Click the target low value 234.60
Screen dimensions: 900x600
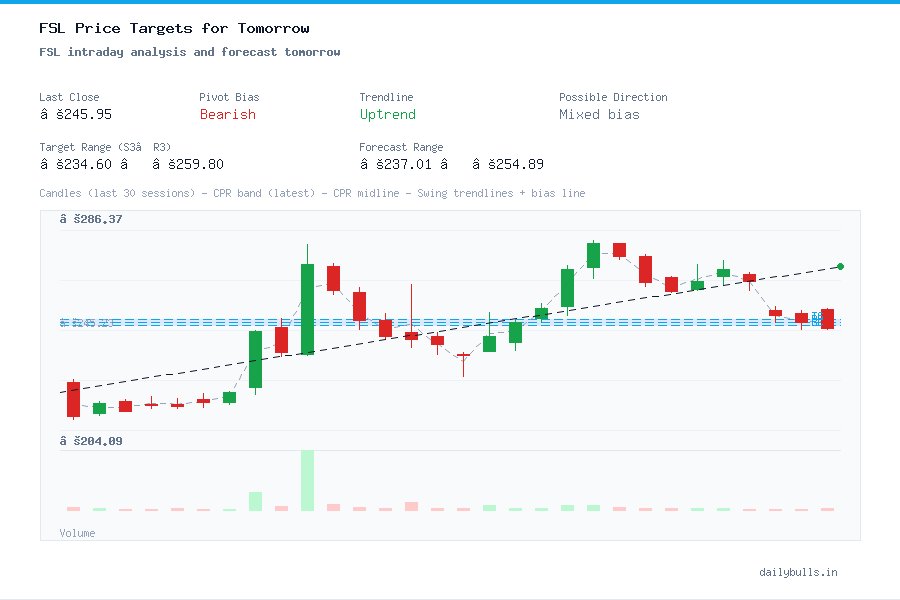click(x=76, y=164)
